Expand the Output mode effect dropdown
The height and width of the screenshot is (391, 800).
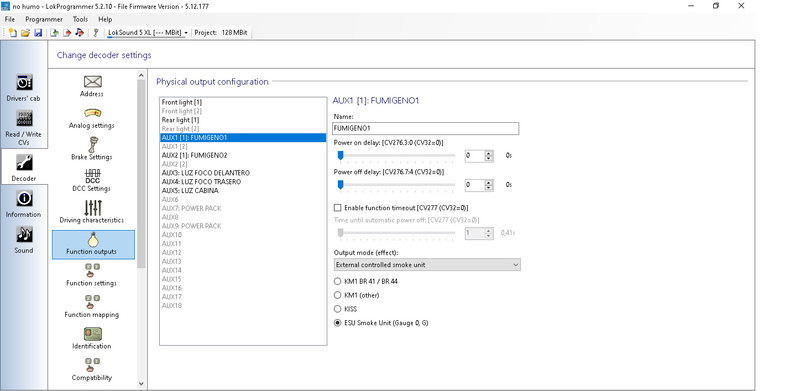click(x=427, y=265)
